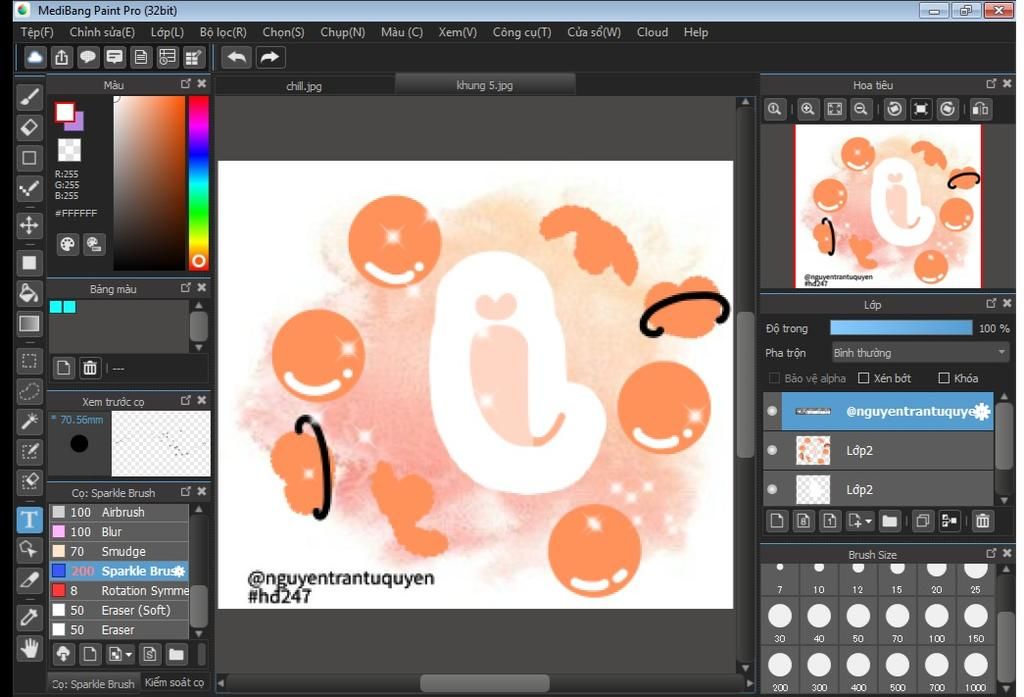The height and width of the screenshot is (697, 1024).
Task: Pop out the Brush Size panel
Action: pyautogui.click(x=991, y=553)
